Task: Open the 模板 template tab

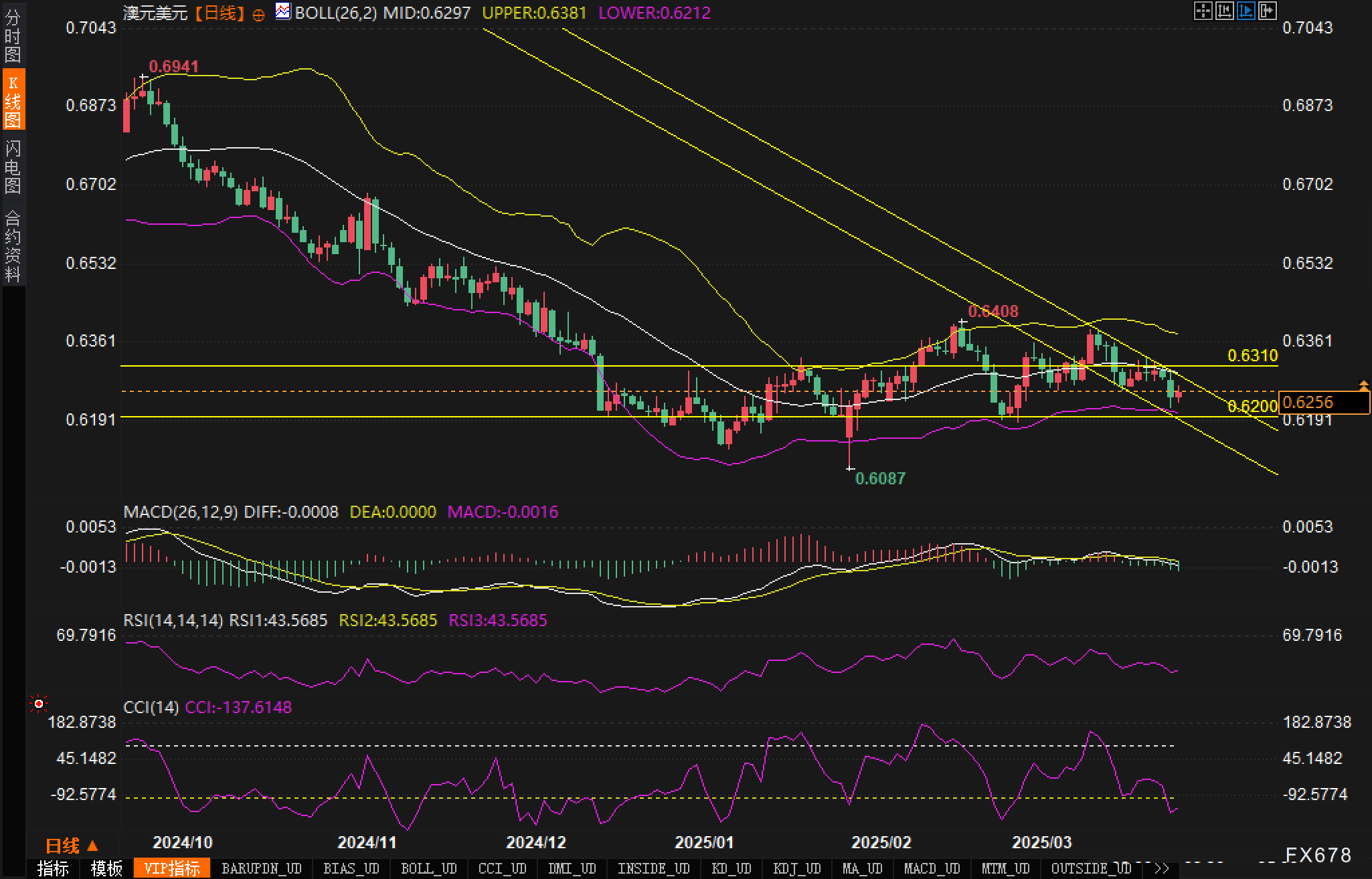Action: [106, 868]
